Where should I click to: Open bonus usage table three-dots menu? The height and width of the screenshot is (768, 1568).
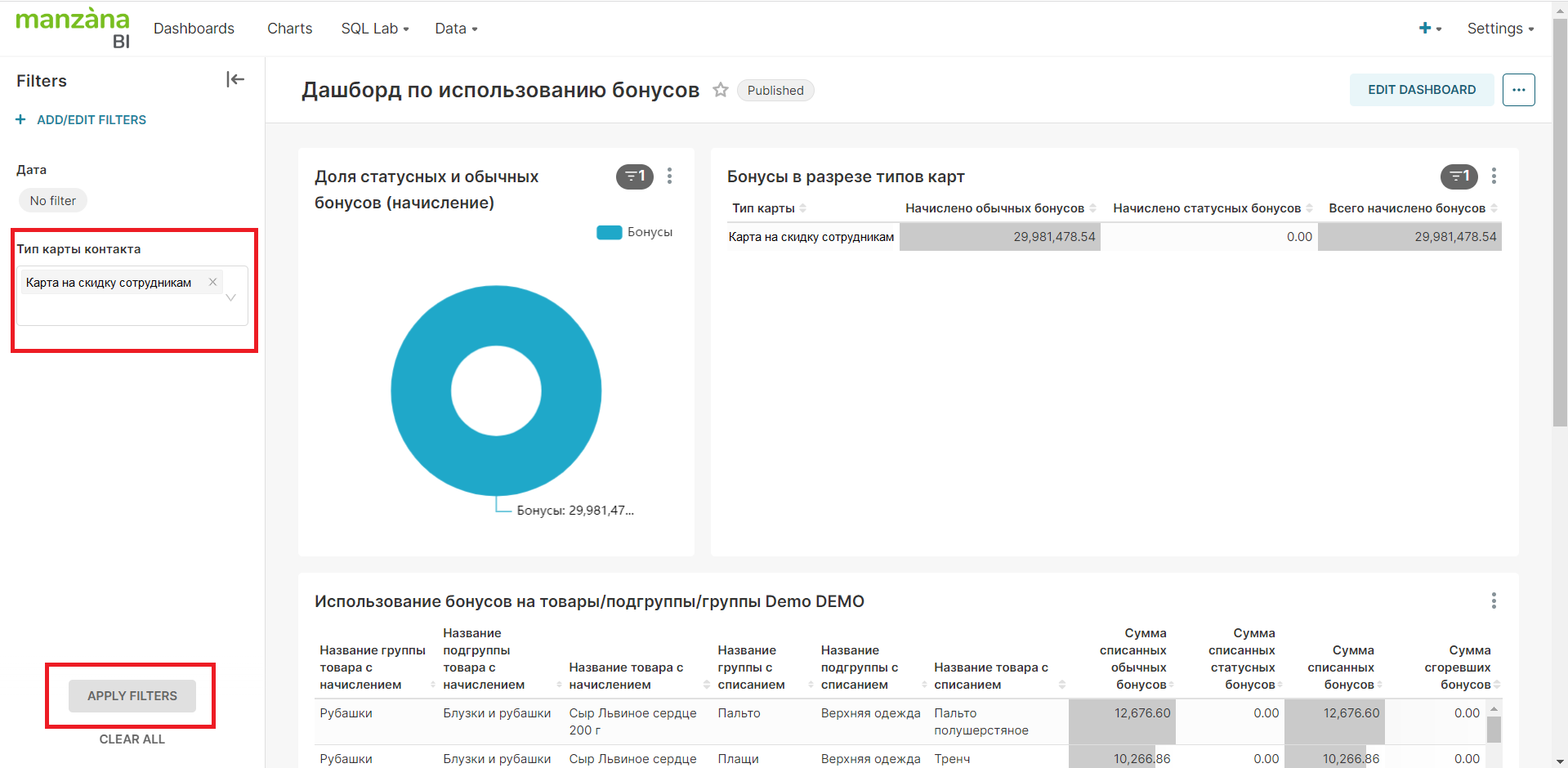point(1494,601)
